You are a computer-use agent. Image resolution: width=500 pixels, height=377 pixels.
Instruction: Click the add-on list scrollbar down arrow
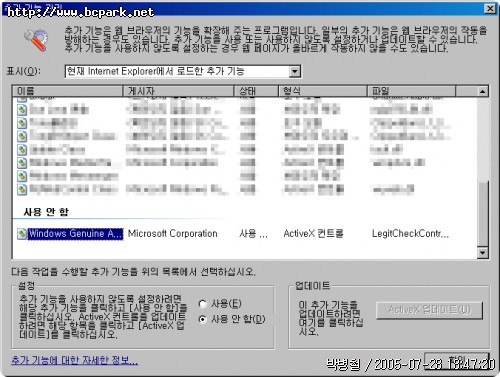click(482, 253)
